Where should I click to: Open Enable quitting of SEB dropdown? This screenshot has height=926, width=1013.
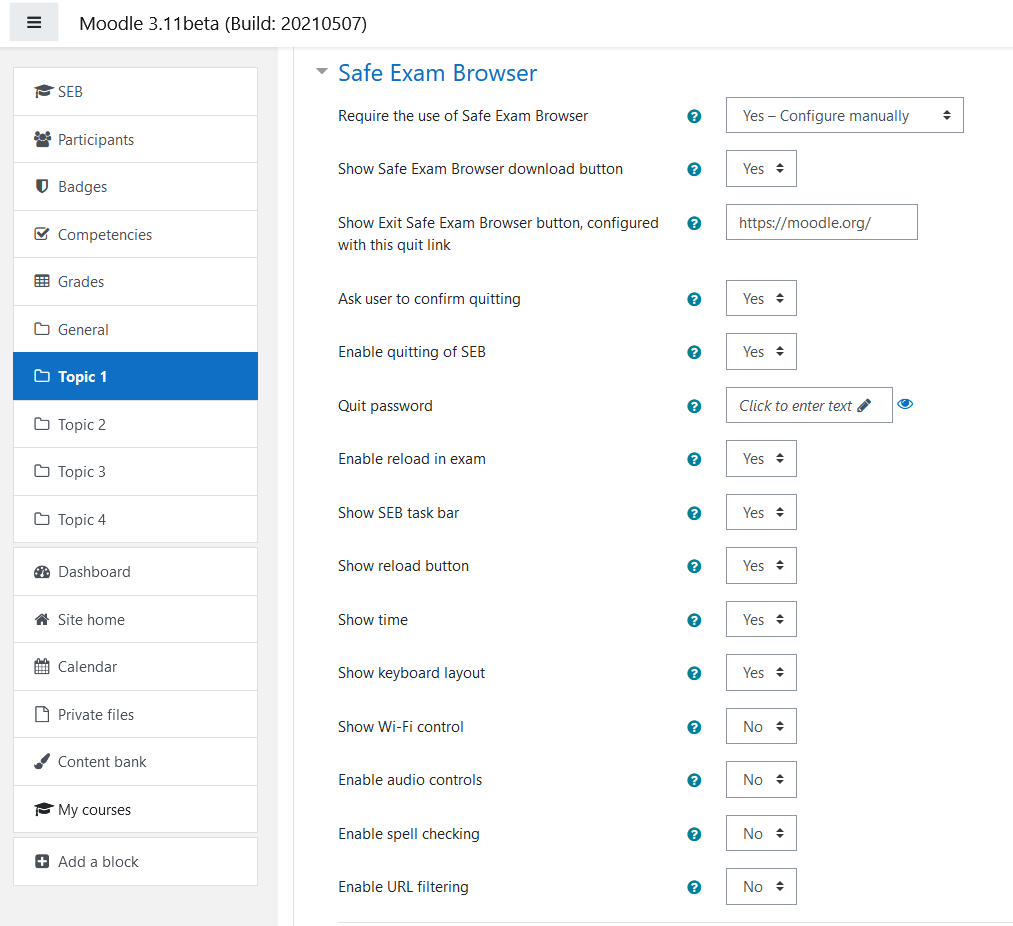761,352
